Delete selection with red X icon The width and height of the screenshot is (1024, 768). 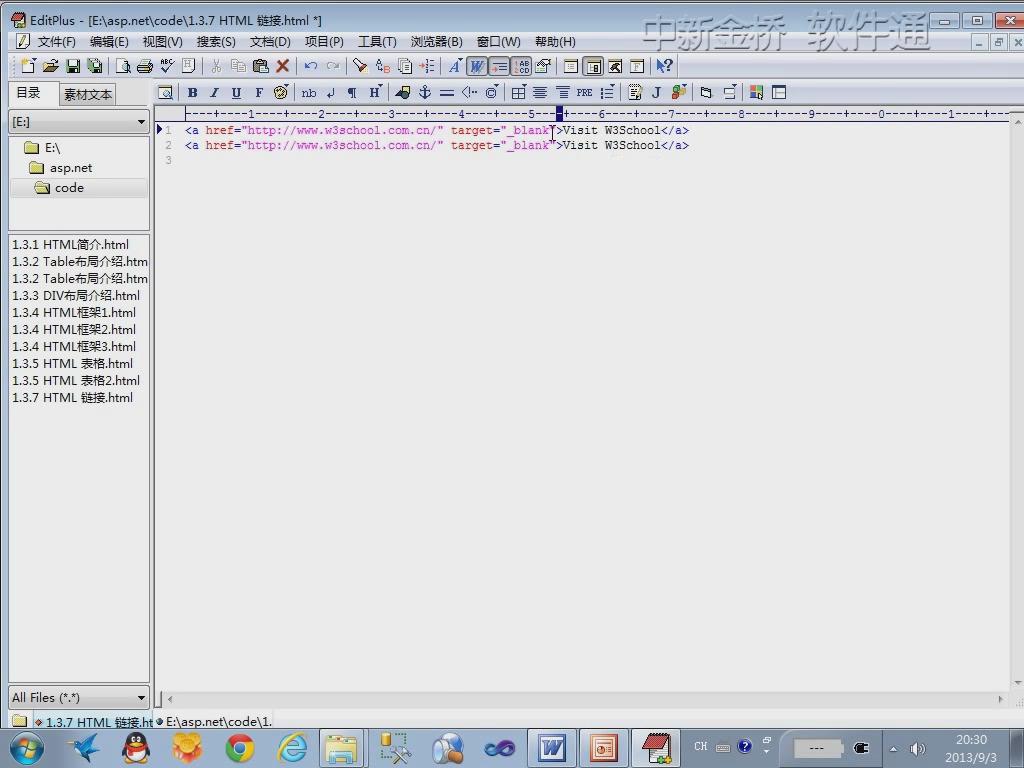pyautogui.click(x=283, y=66)
